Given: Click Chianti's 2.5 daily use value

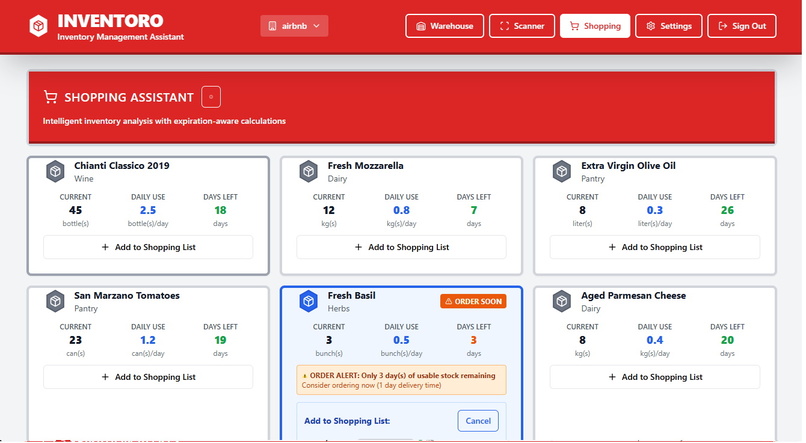Looking at the screenshot, I should [148, 210].
